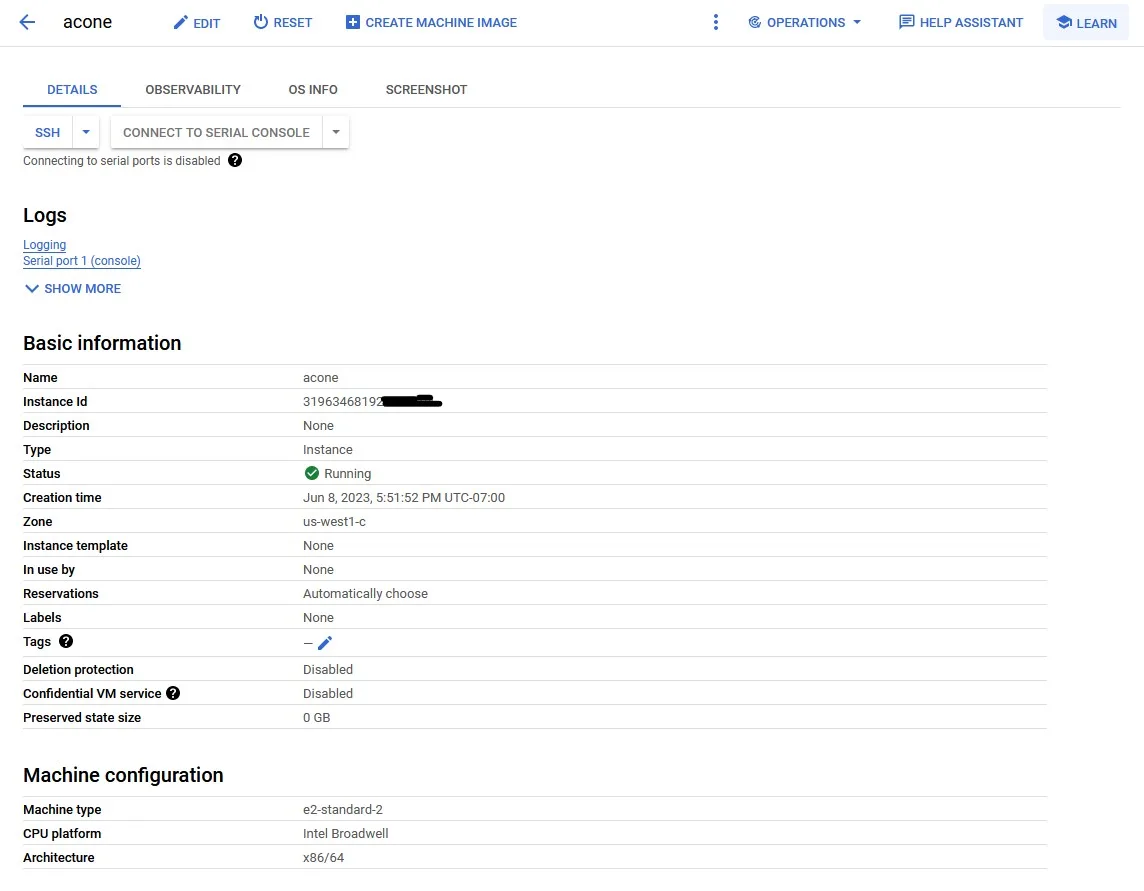This screenshot has width=1144, height=891.
Task: Switch to the OS Info tab
Action: [313, 89]
